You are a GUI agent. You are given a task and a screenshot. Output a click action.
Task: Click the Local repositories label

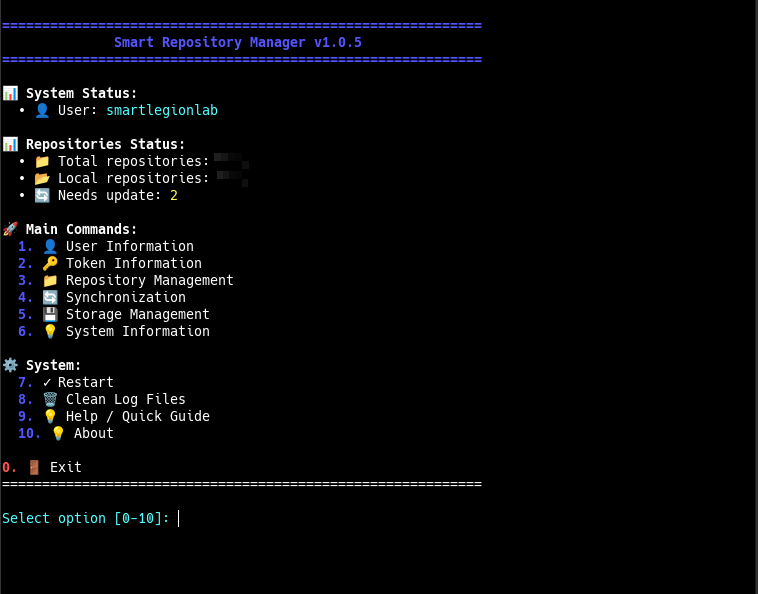[133, 178]
